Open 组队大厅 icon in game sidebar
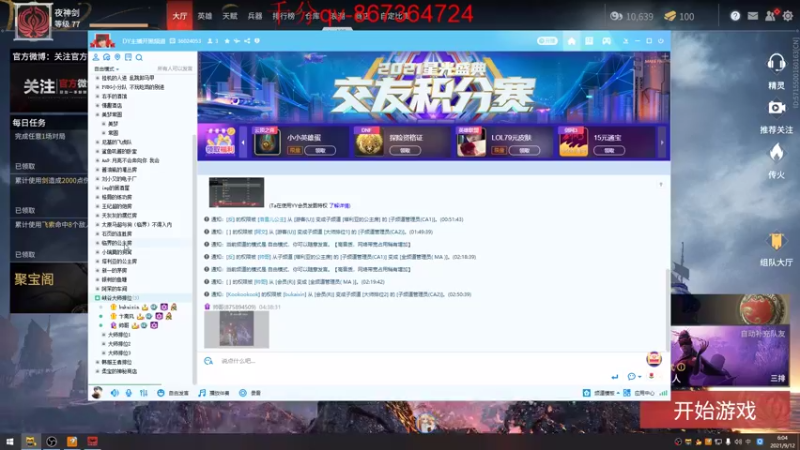This screenshot has width=800, height=450. [x=776, y=241]
